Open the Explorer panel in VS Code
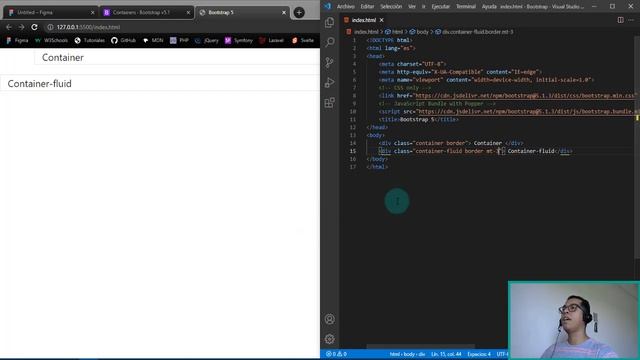The height and width of the screenshot is (360, 640). pos(330,22)
